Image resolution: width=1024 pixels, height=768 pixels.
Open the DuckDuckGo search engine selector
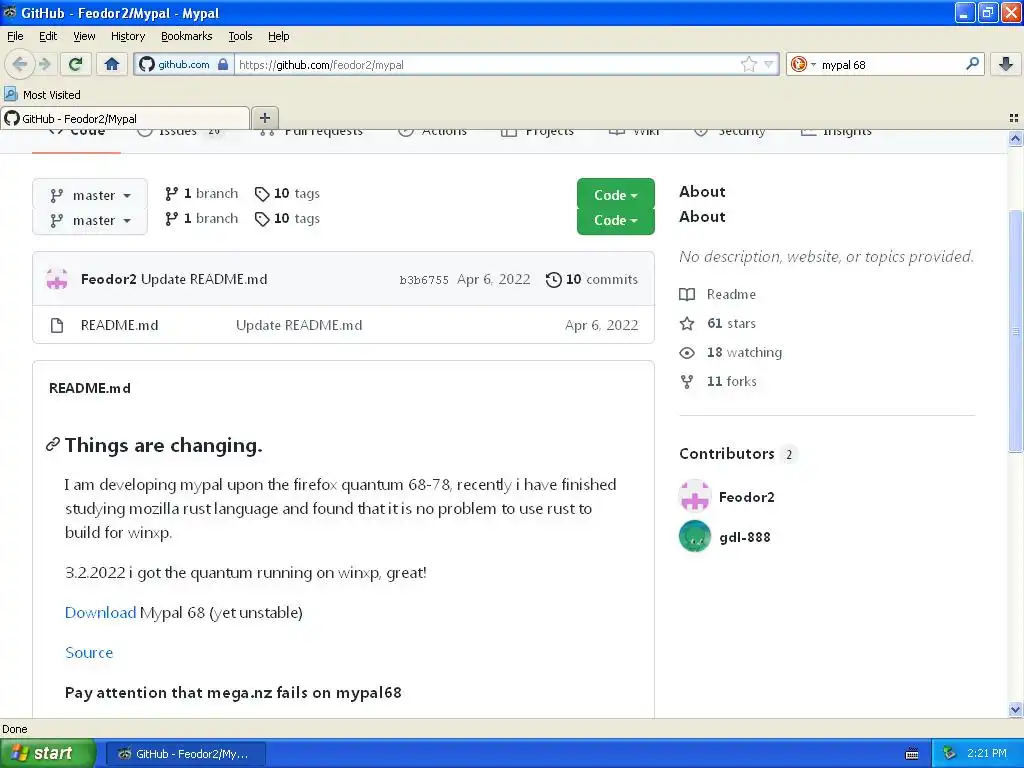click(x=802, y=64)
